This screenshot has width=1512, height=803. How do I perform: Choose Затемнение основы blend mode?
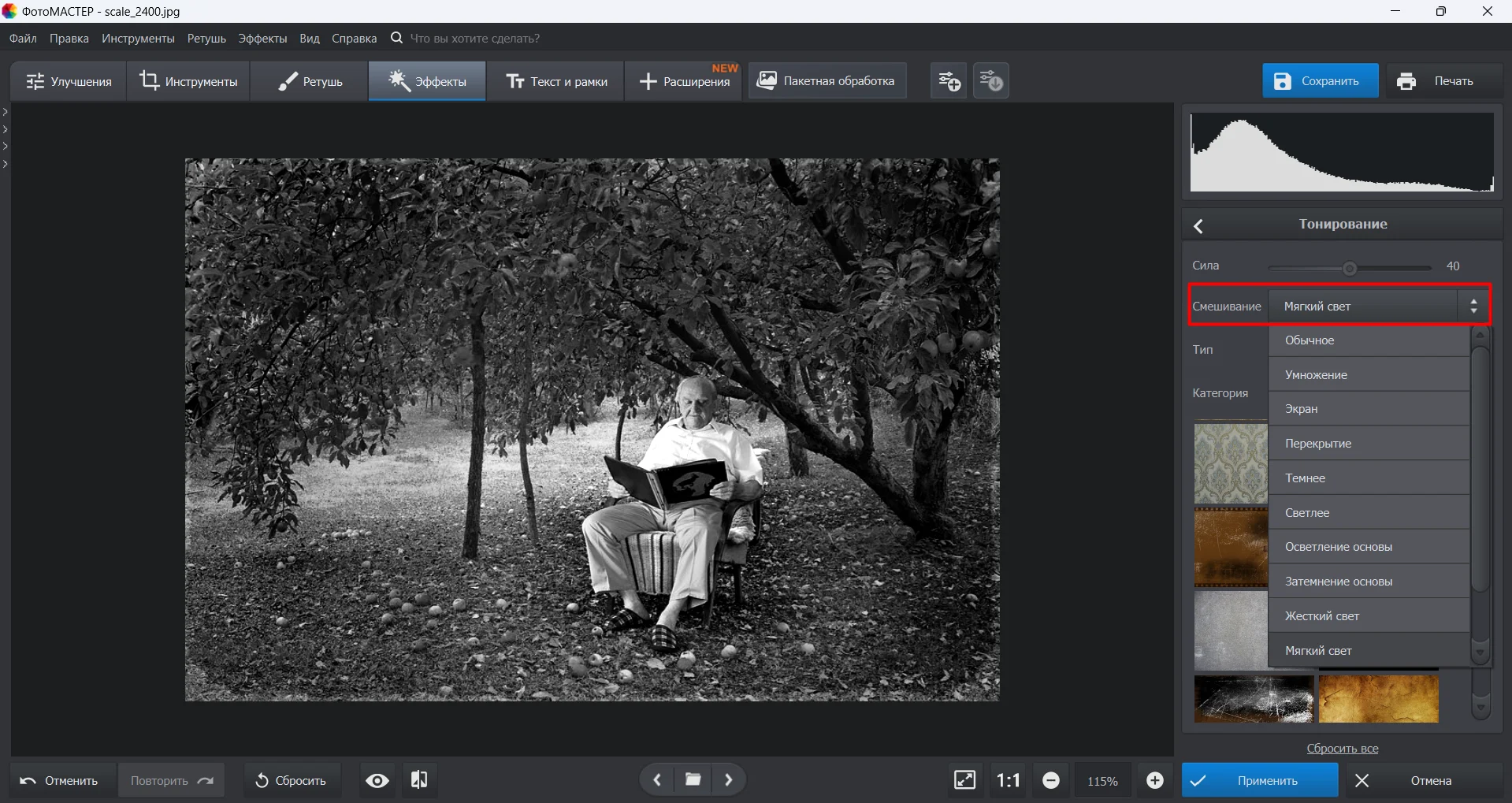coord(1369,582)
